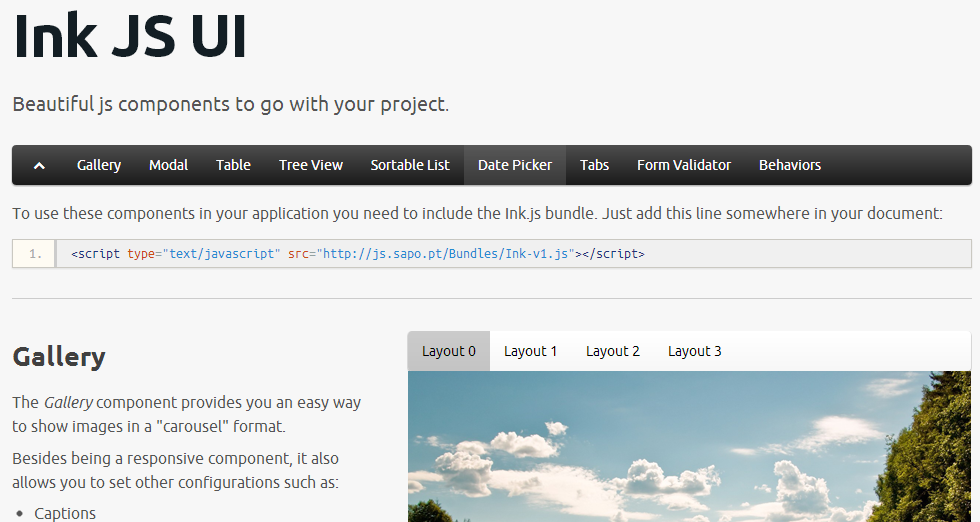Viewport: 980px width, 522px height.
Task: Click the 'Besides being a responsive component' paragraph
Action: click(176, 470)
